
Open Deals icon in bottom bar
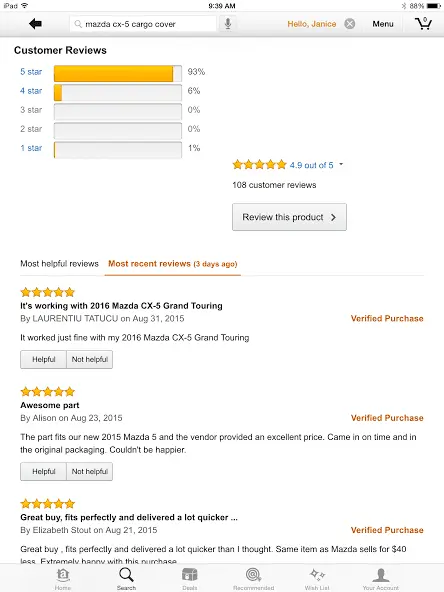point(190,578)
